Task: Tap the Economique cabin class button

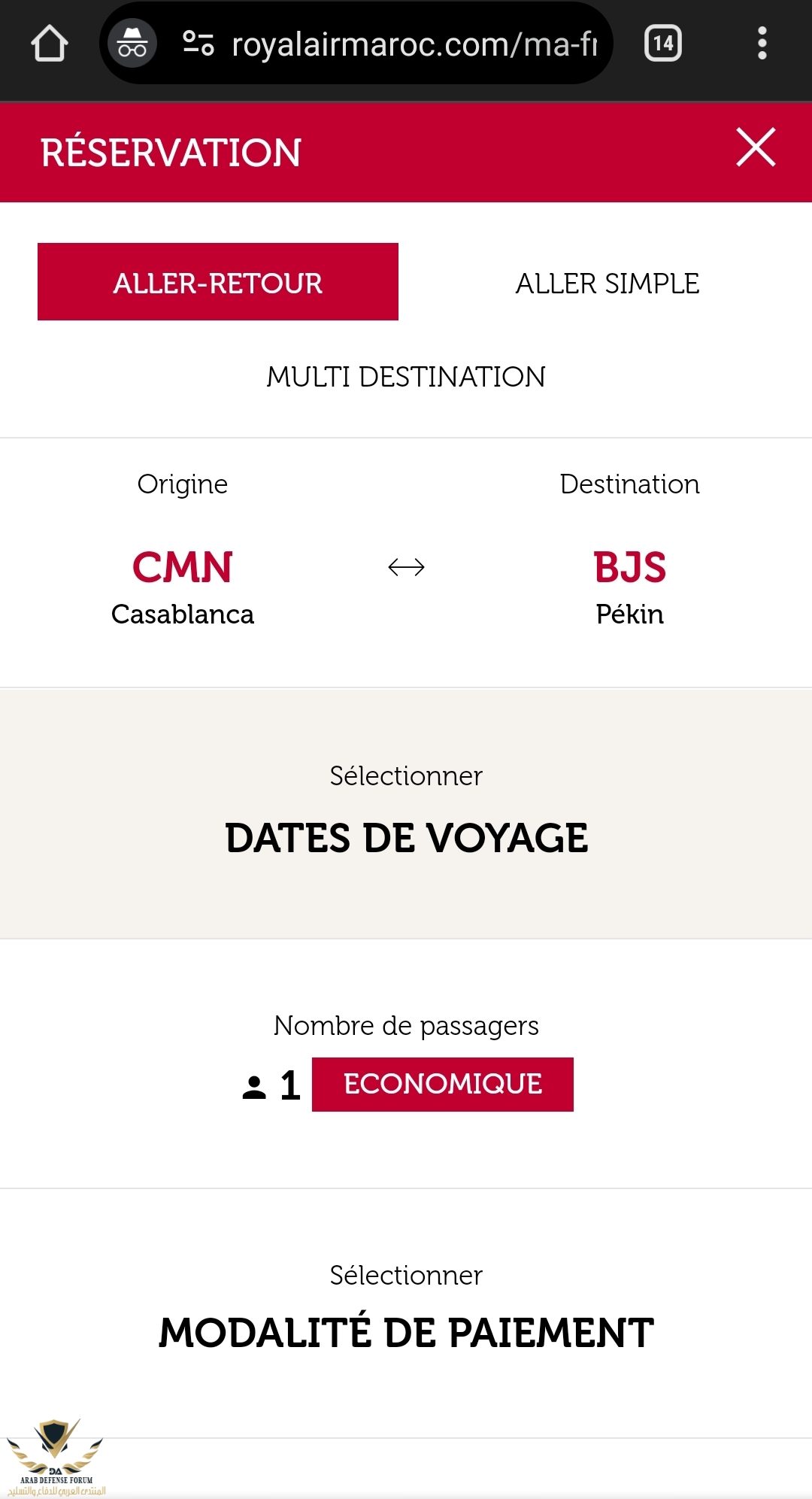Action: click(x=443, y=1084)
